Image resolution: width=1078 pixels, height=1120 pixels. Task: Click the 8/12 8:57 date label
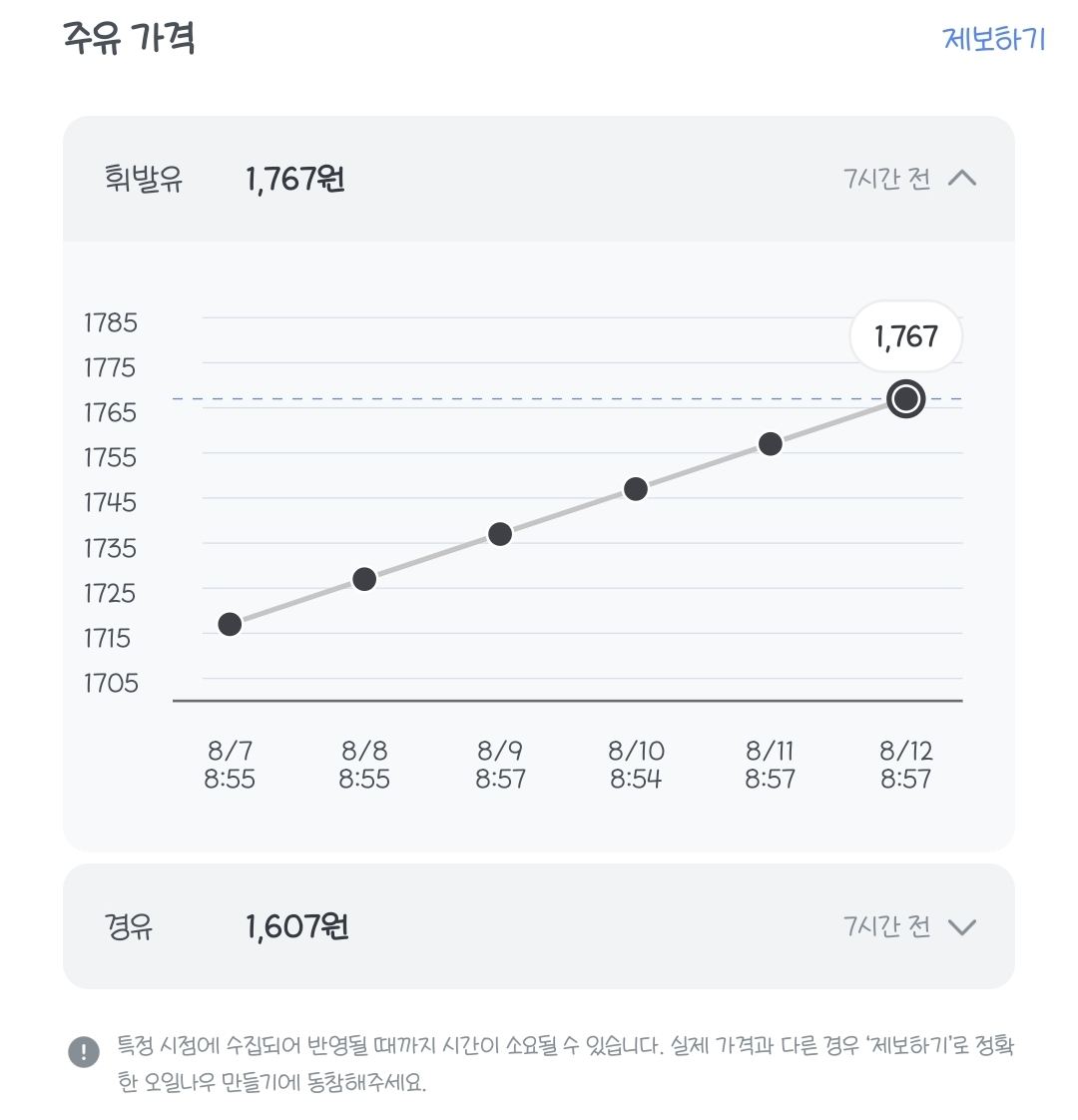point(906,765)
